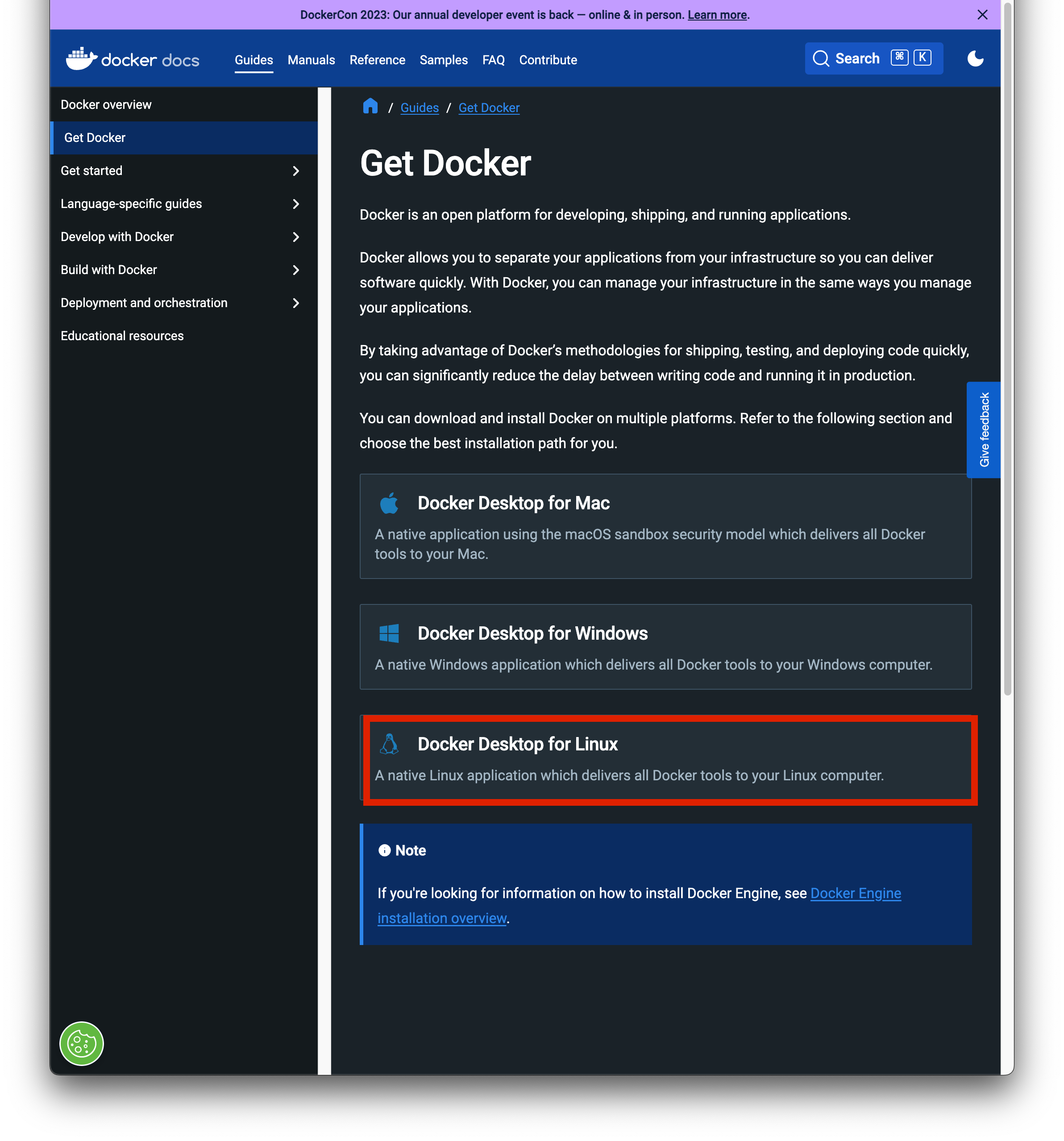Screen dimensions: 1064x1141
Task: Open the Guides nav tab
Action: pyautogui.click(x=254, y=60)
